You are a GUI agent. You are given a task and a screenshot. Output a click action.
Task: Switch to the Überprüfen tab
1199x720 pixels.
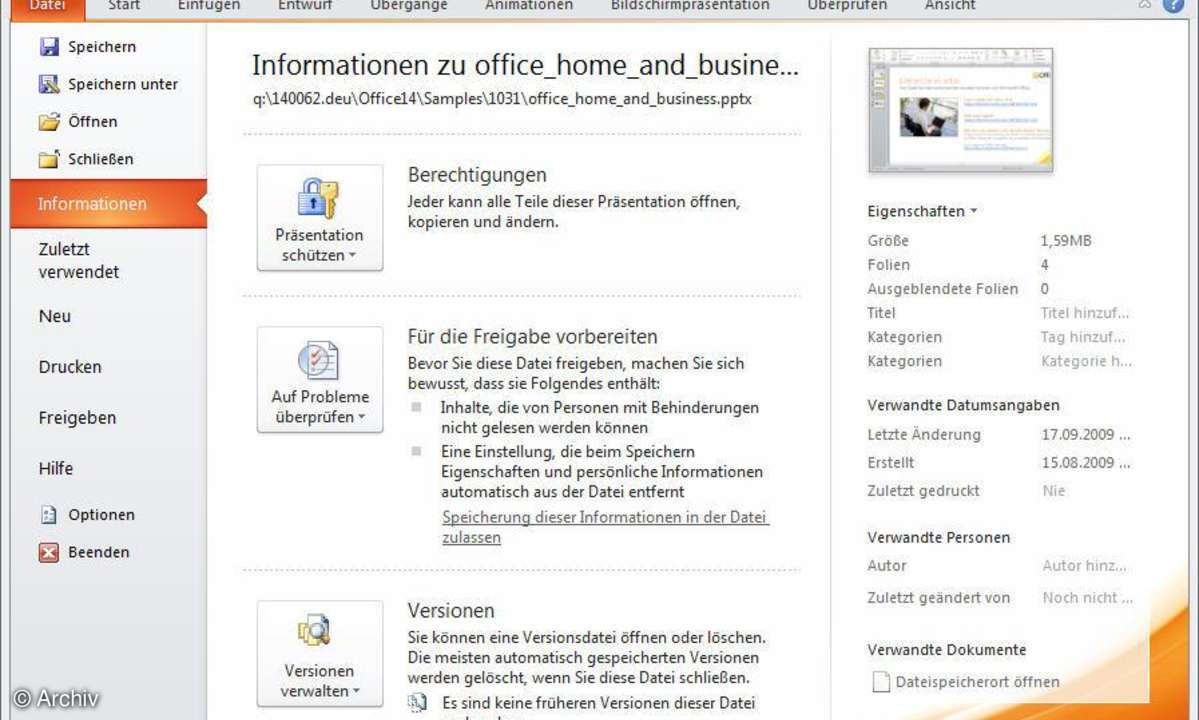tap(847, 6)
